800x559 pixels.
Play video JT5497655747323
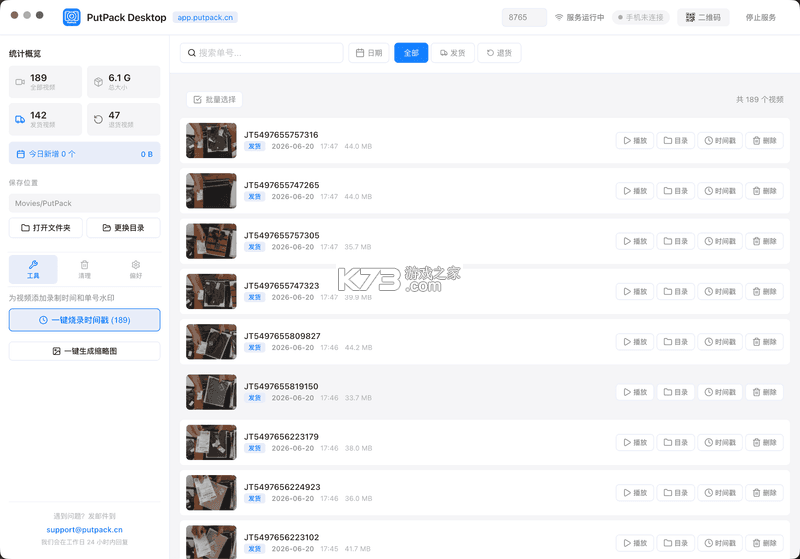635,291
